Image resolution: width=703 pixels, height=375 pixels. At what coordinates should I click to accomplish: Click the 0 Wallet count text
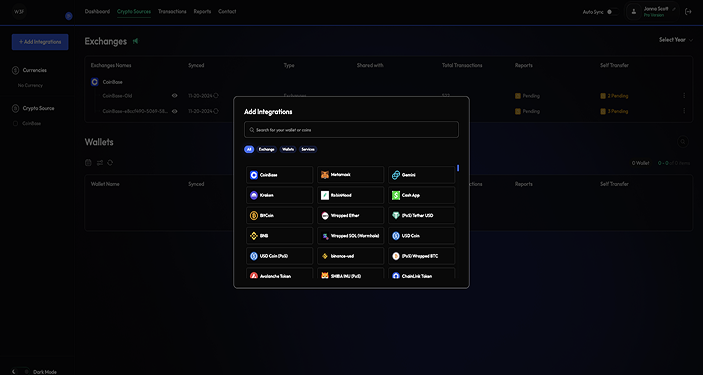(640, 163)
